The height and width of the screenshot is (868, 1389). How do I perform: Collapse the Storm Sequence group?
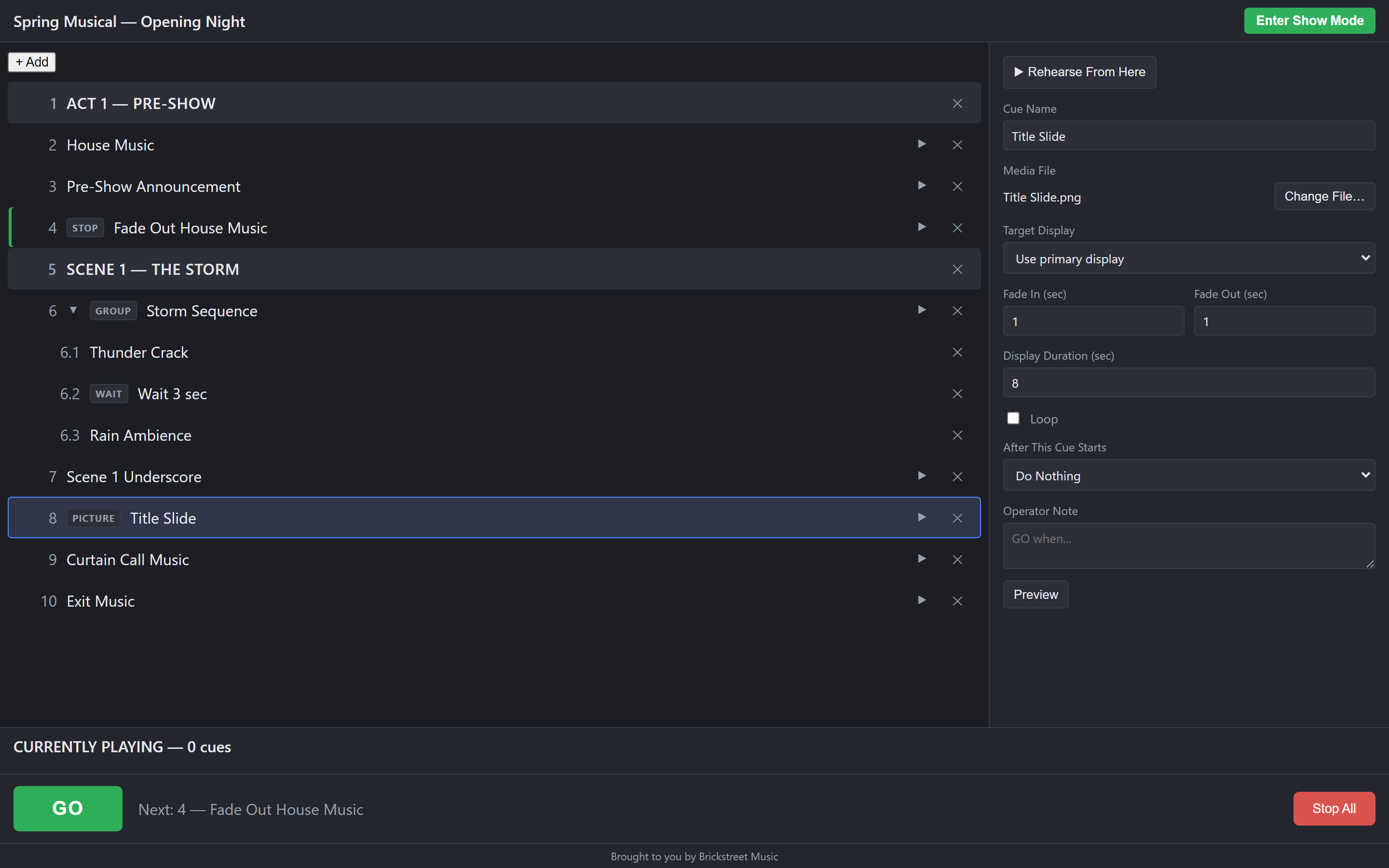tap(73, 310)
